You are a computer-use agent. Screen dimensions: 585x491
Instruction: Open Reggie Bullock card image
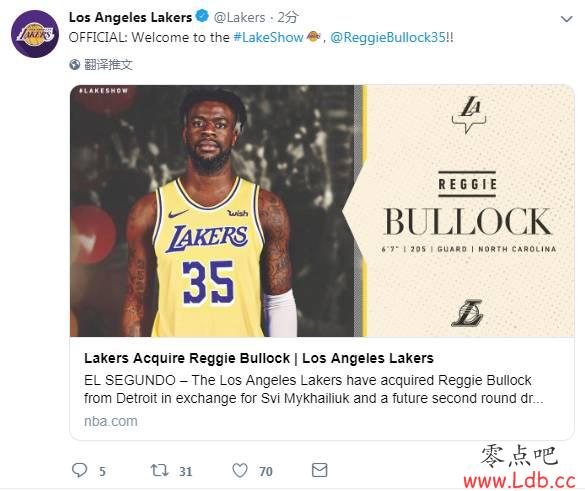[322, 211]
